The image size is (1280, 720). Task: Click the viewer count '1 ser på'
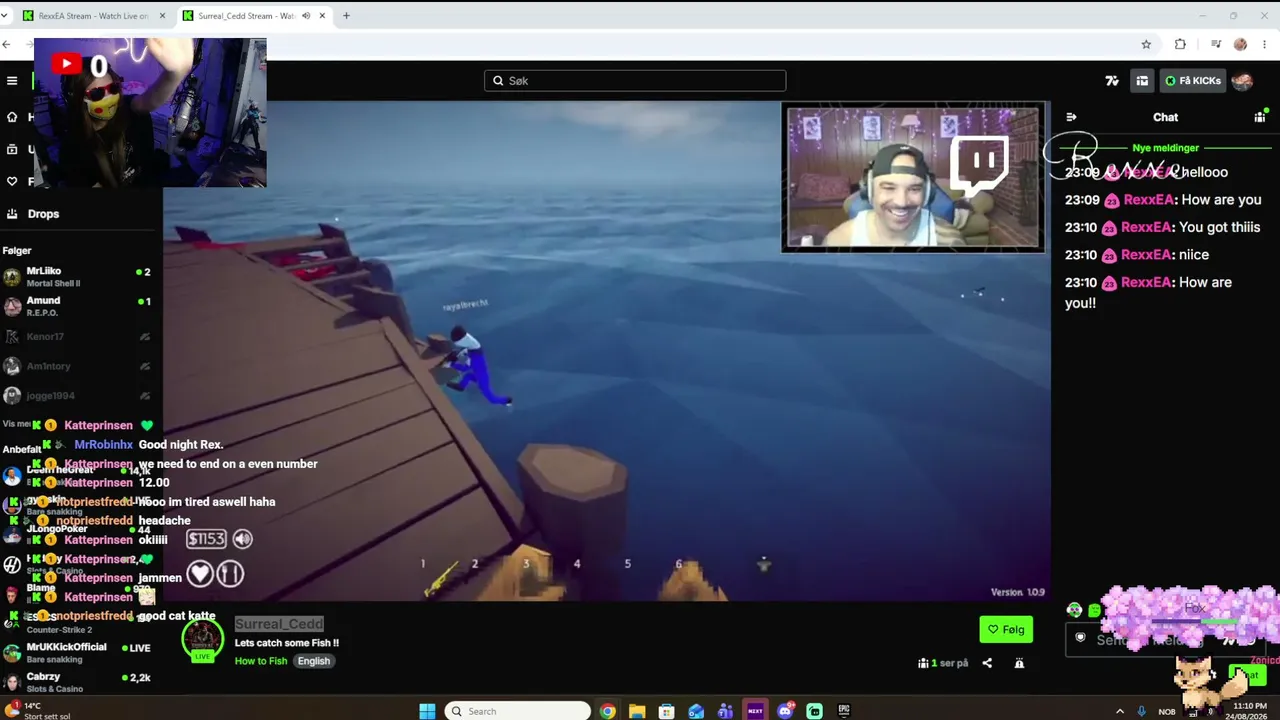coord(944,663)
